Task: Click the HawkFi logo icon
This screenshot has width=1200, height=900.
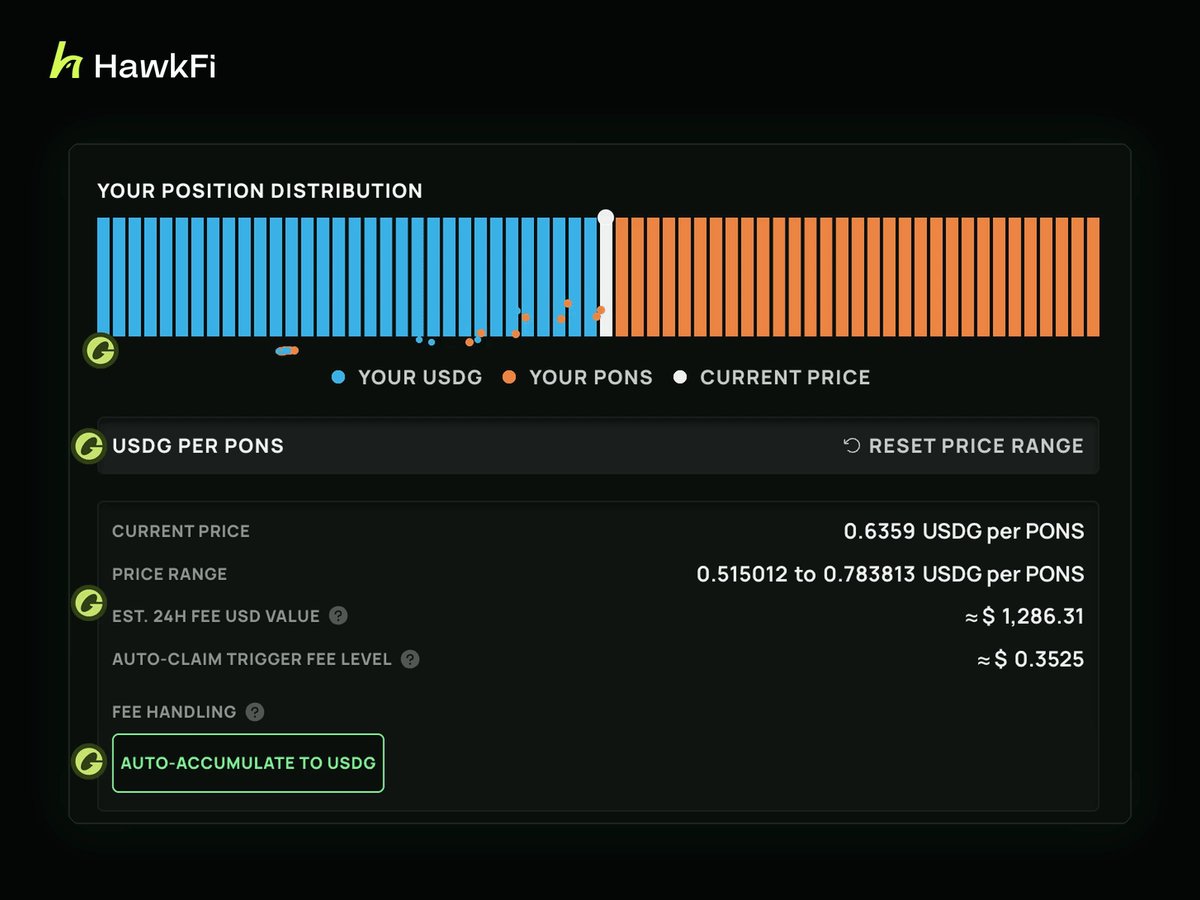Action: 66,62
